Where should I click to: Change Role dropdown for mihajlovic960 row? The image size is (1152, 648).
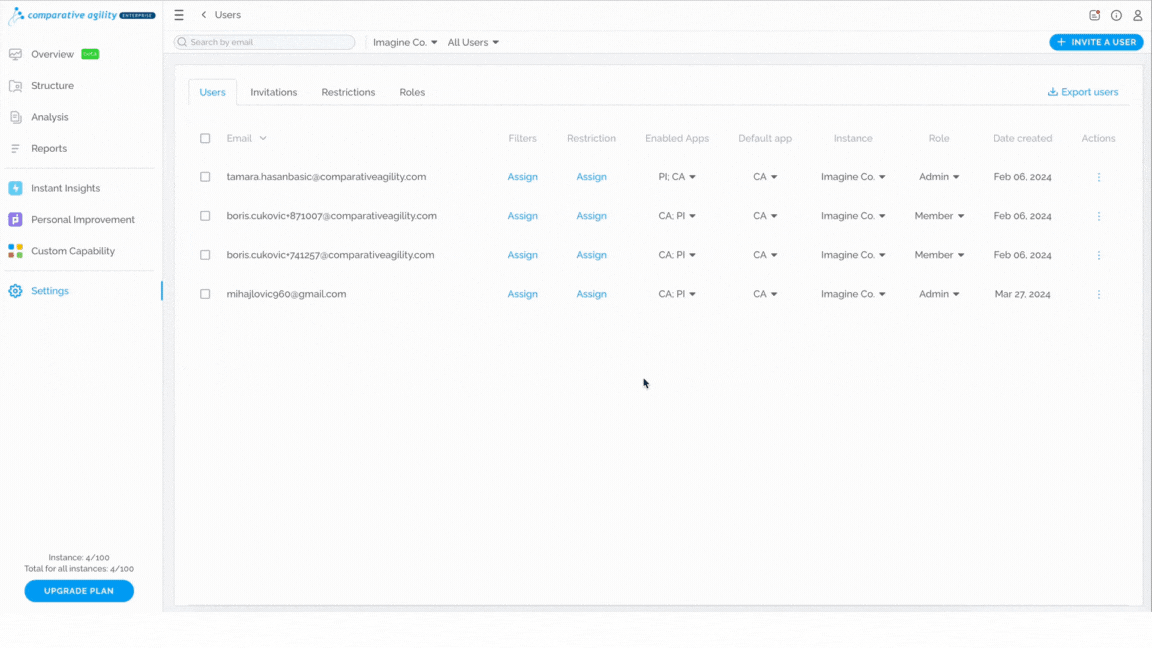[939, 294]
